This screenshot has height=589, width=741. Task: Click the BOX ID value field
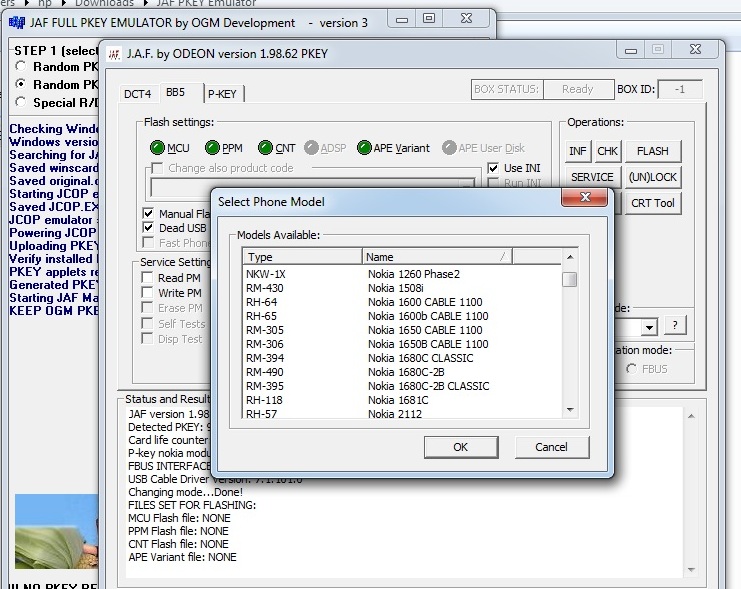pos(680,89)
